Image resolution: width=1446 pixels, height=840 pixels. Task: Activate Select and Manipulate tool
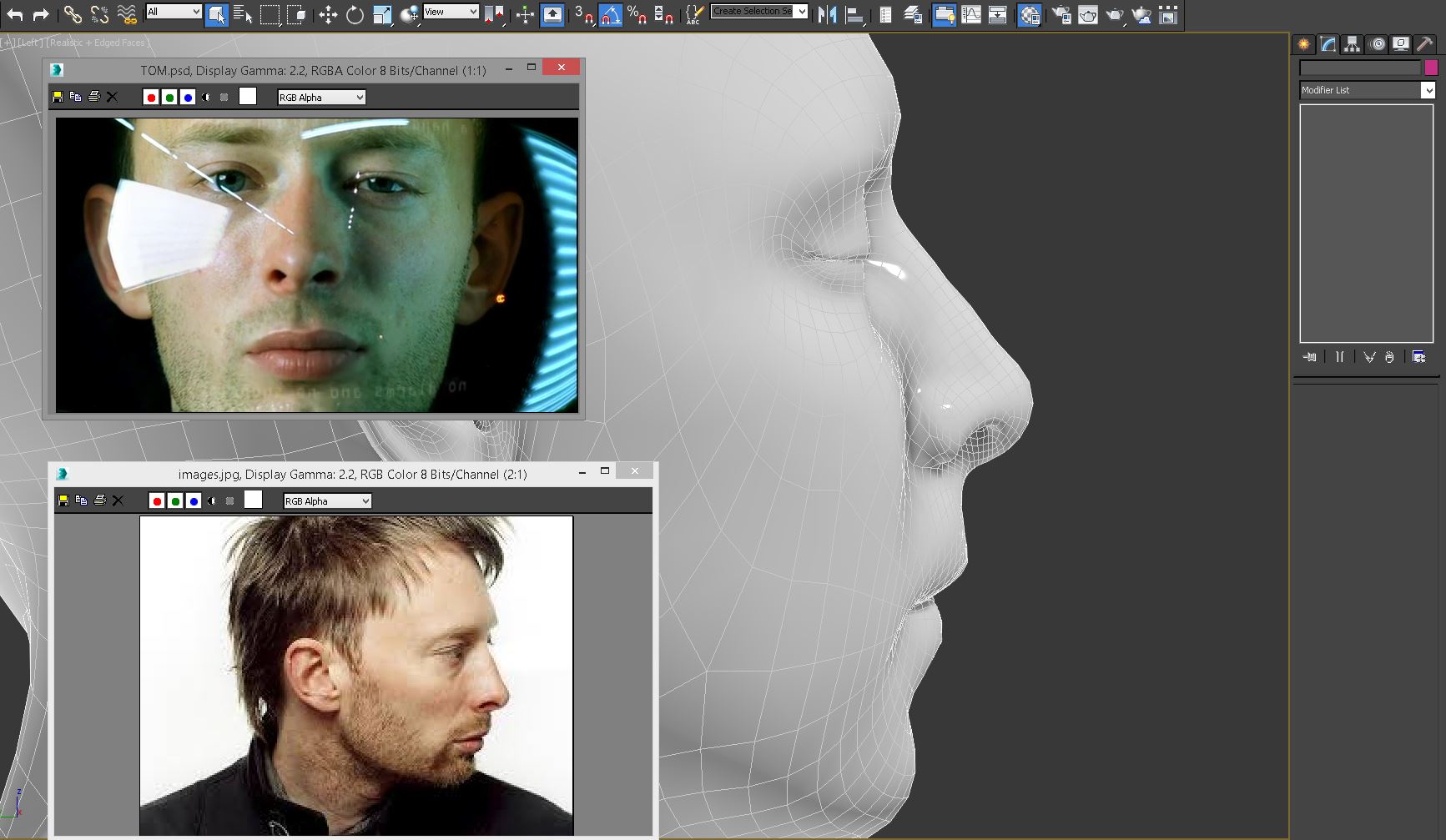[x=525, y=14]
